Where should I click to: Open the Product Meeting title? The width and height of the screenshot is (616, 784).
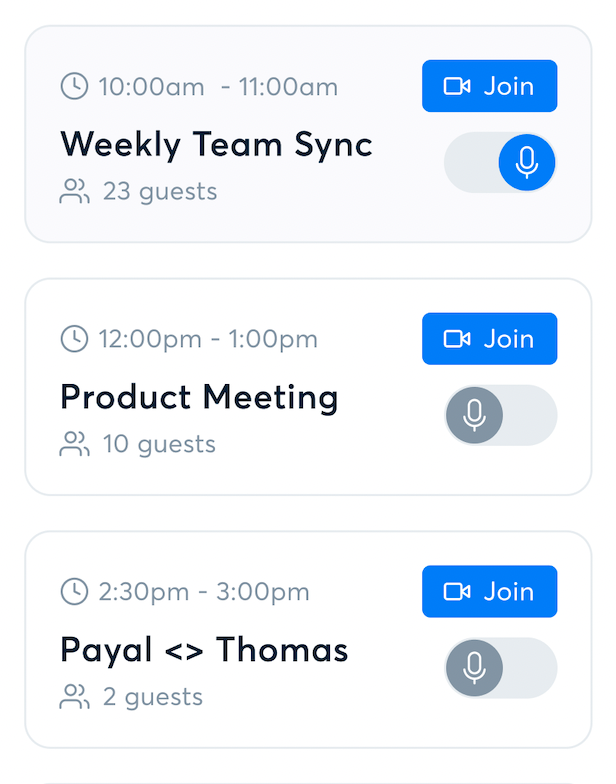(199, 398)
